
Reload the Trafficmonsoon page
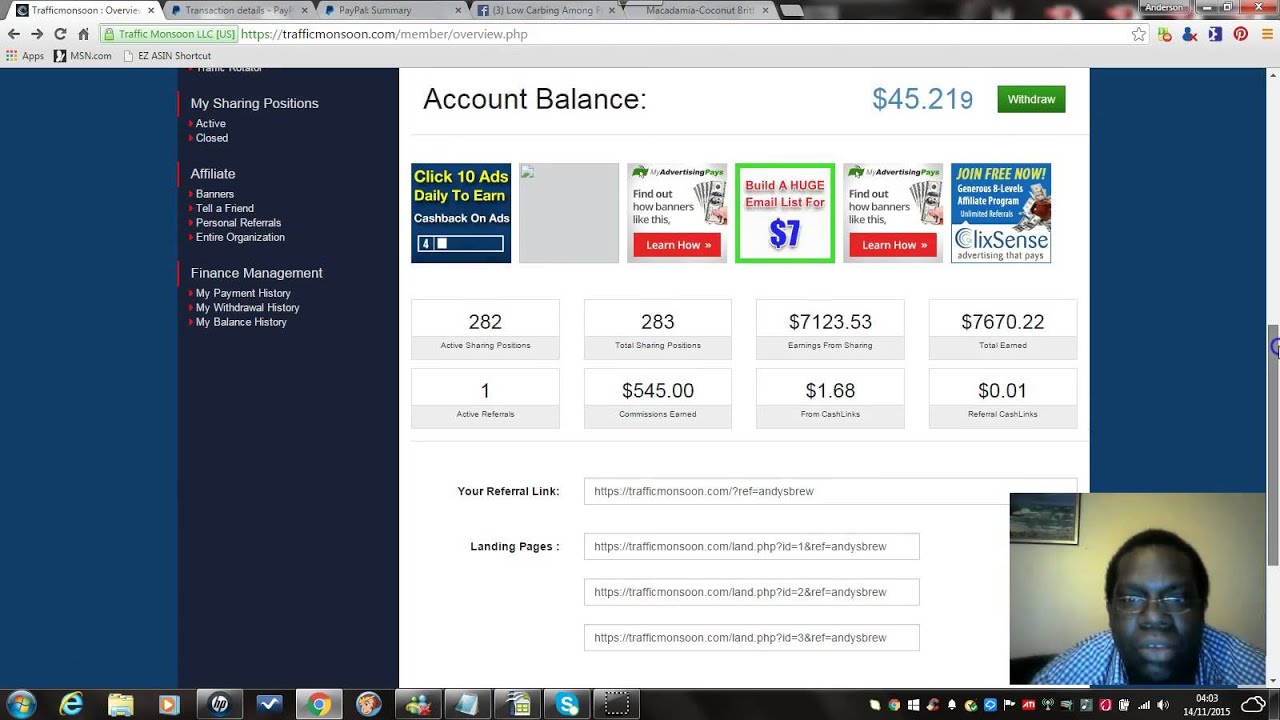(60, 34)
